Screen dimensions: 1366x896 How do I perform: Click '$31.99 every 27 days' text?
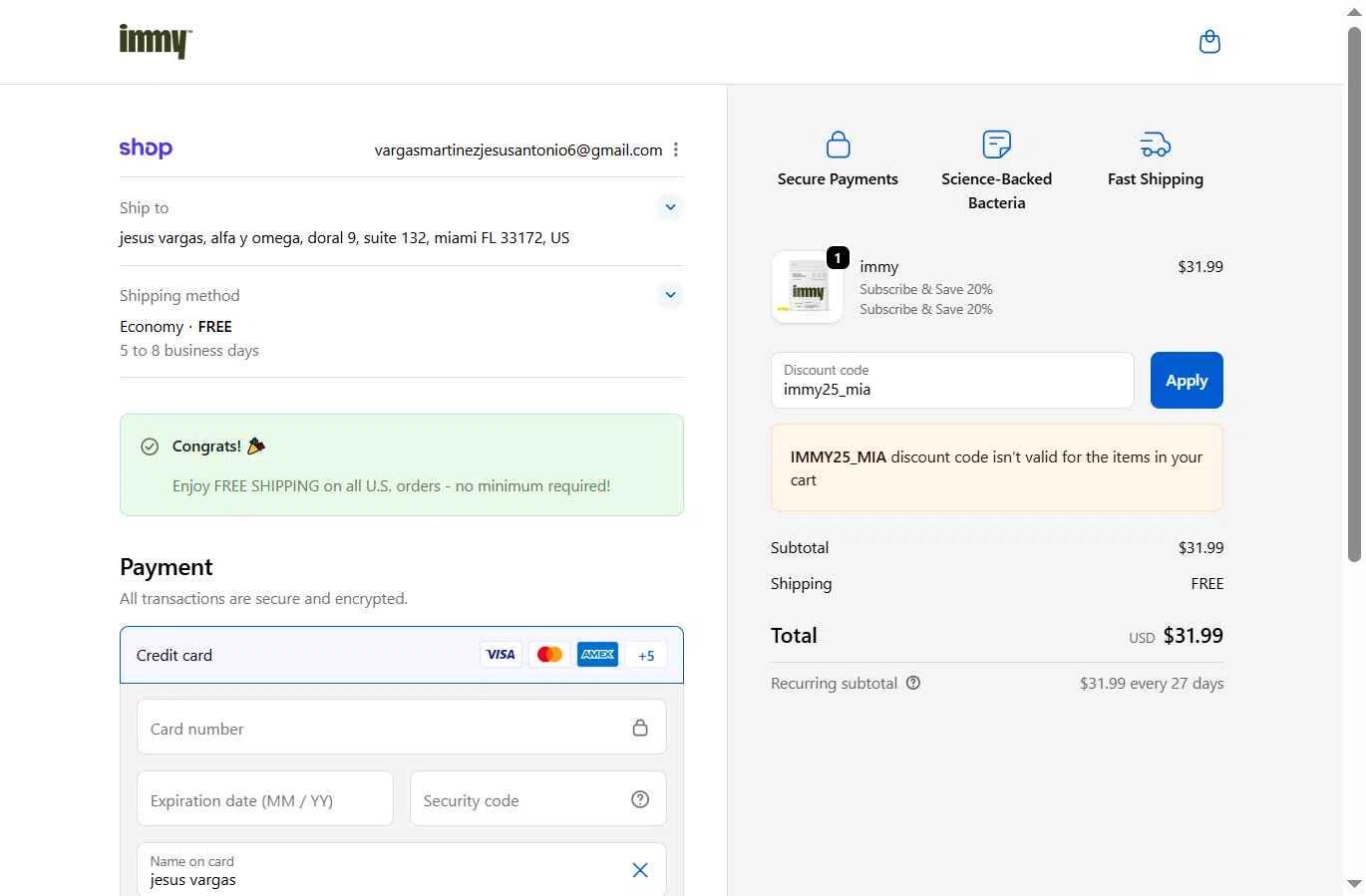pos(1152,684)
